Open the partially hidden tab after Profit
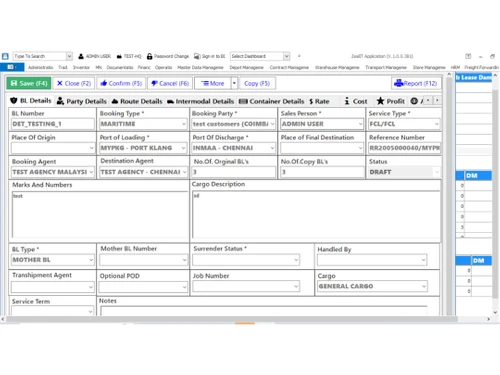Screen dimensions: 500x375 click(x=416, y=101)
